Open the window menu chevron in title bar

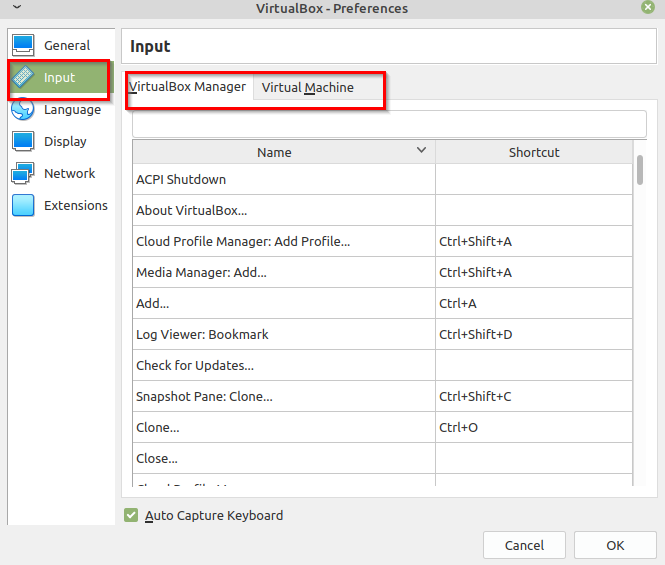pyautogui.click(x=17, y=7)
